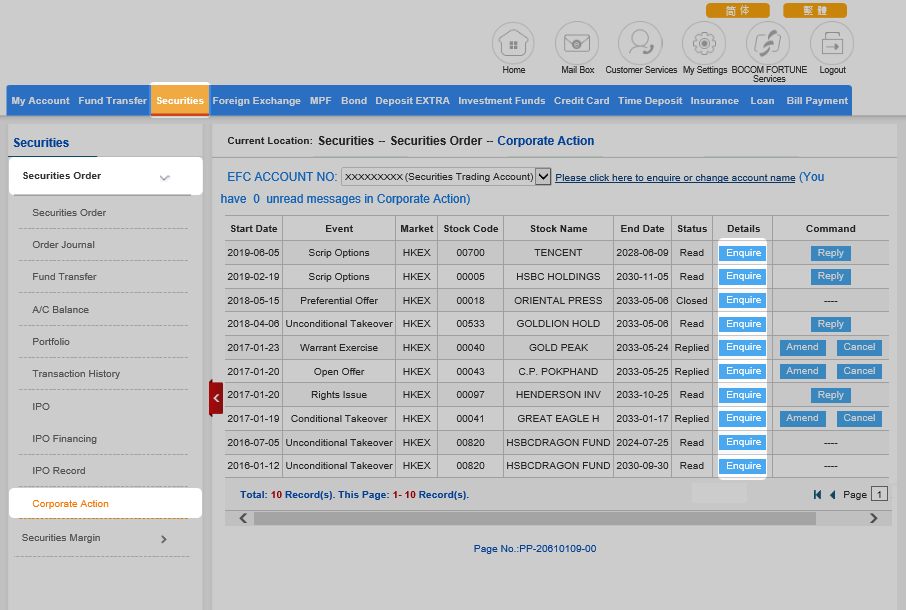Click the Logout icon
The height and width of the screenshot is (610, 906).
click(x=832, y=44)
